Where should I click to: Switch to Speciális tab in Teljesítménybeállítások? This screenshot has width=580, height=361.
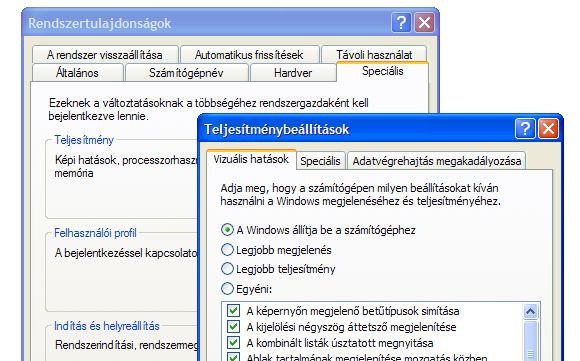320,161
